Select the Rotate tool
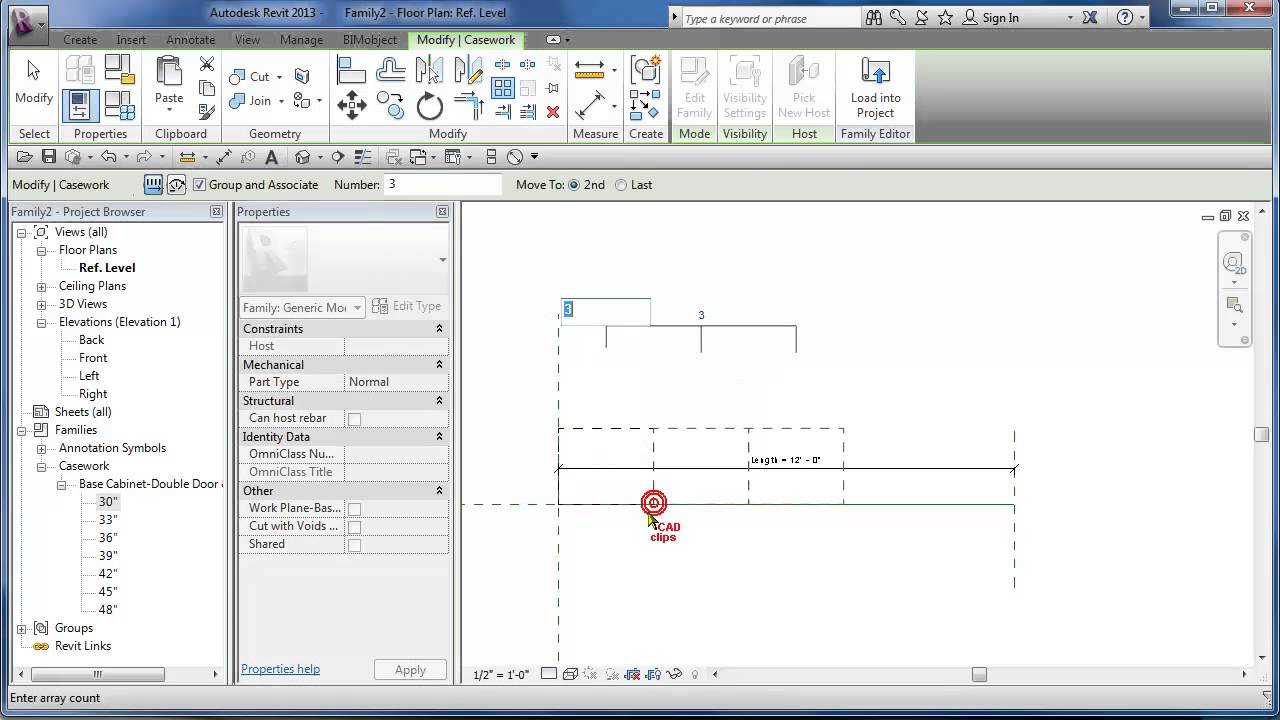The height and width of the screenshot is (720, 1280). click(429, 105)
